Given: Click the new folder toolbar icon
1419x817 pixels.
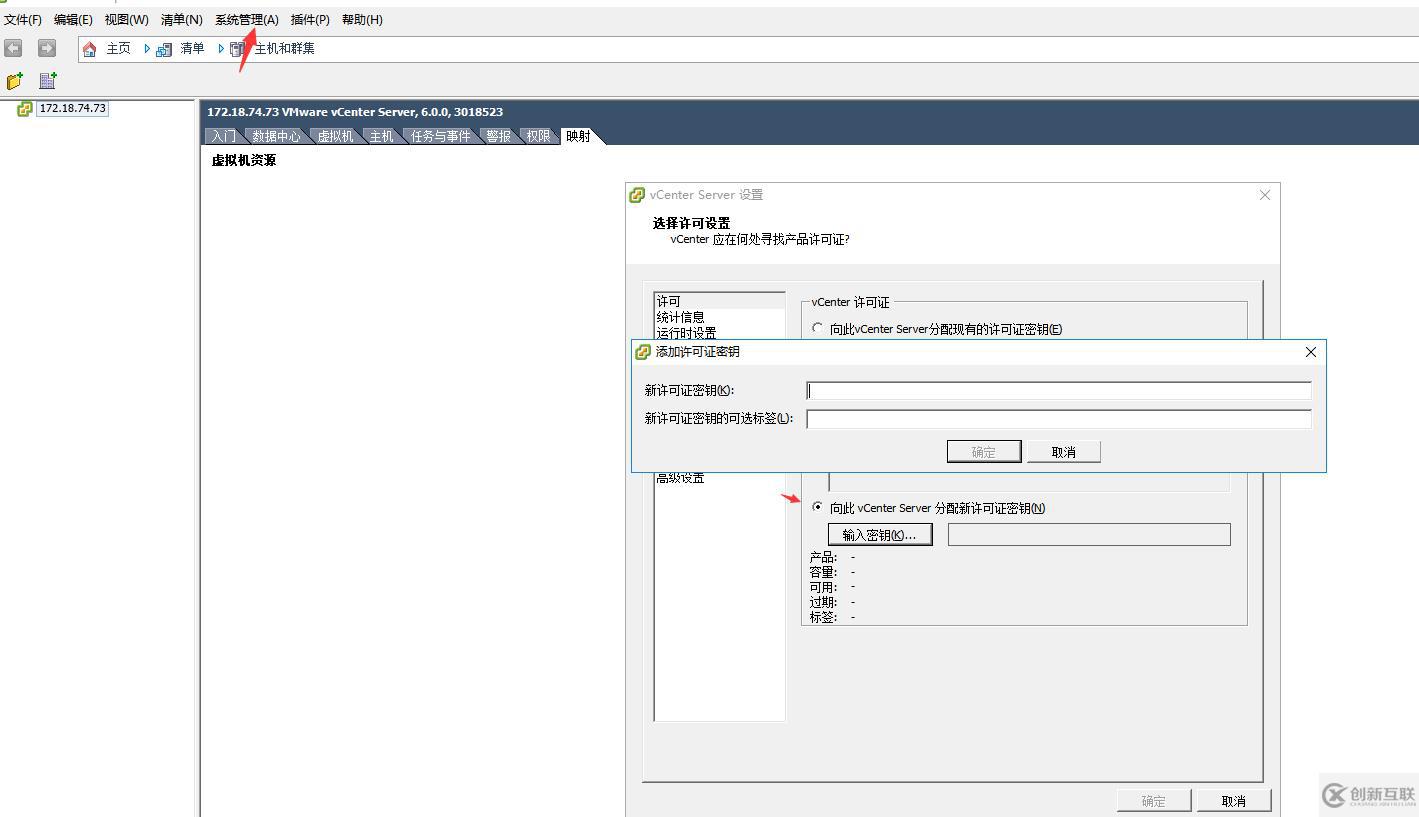Looking at the screenshot, I should click(14, 80).
